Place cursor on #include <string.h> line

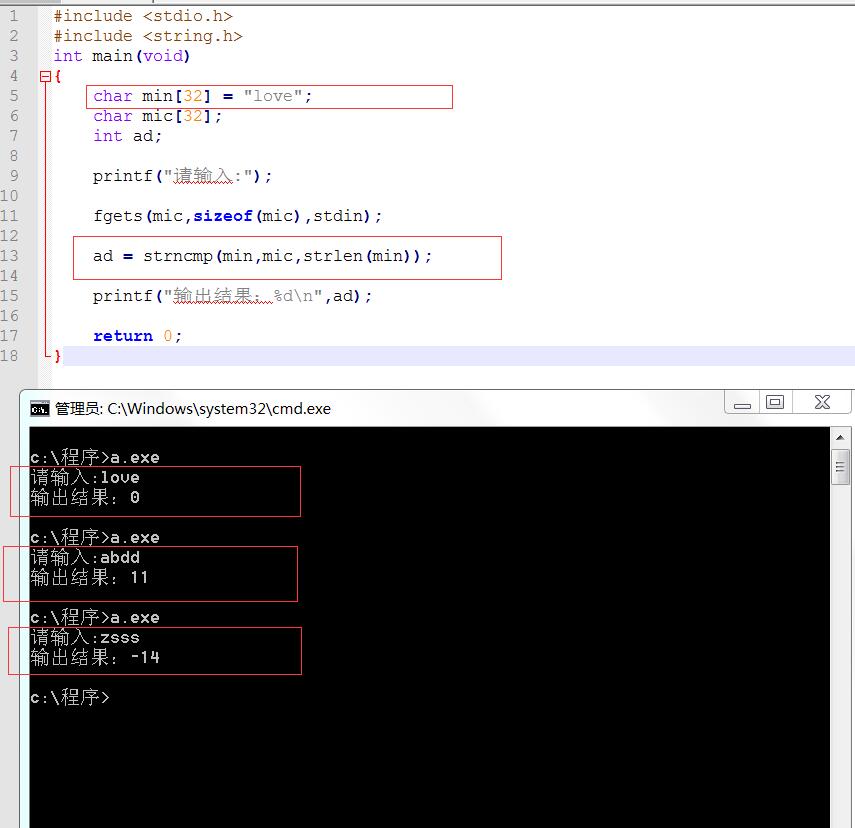[148, 36]
